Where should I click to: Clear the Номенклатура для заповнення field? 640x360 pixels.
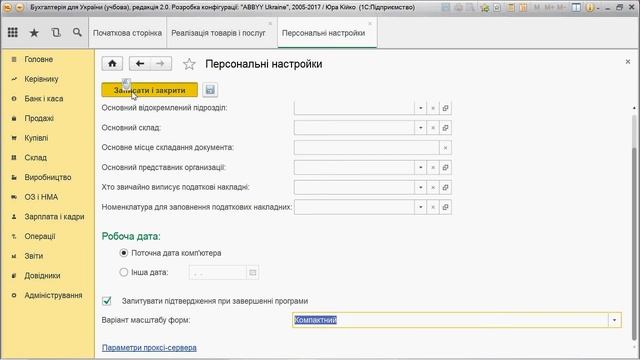pos(433,207)
